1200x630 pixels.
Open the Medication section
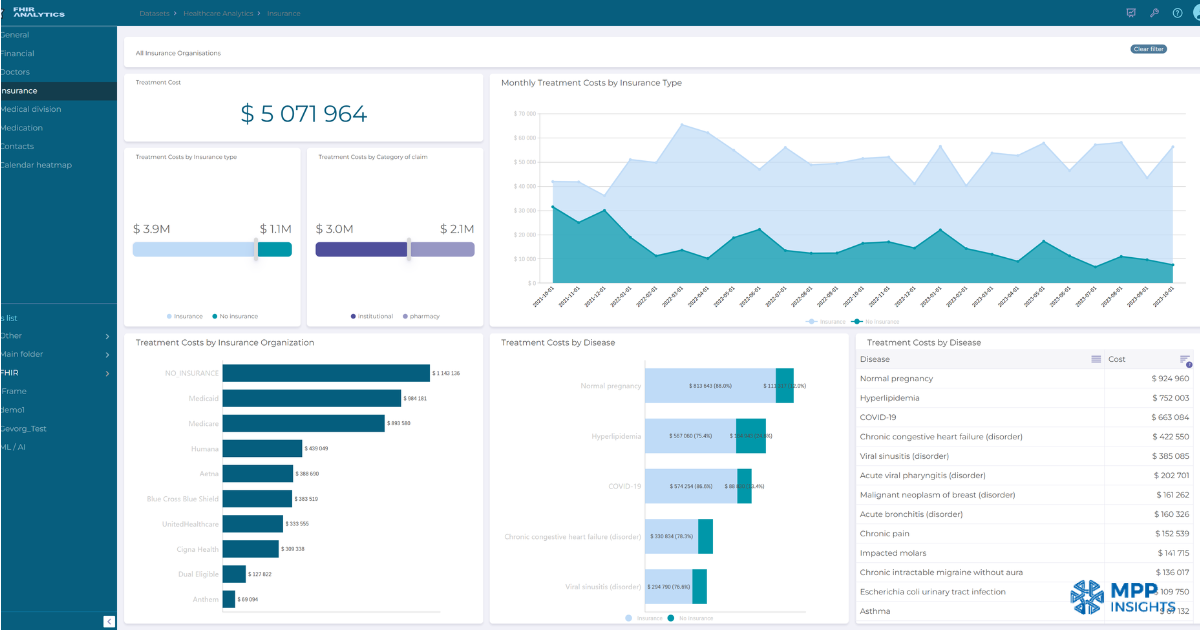(x=24, y=127)
